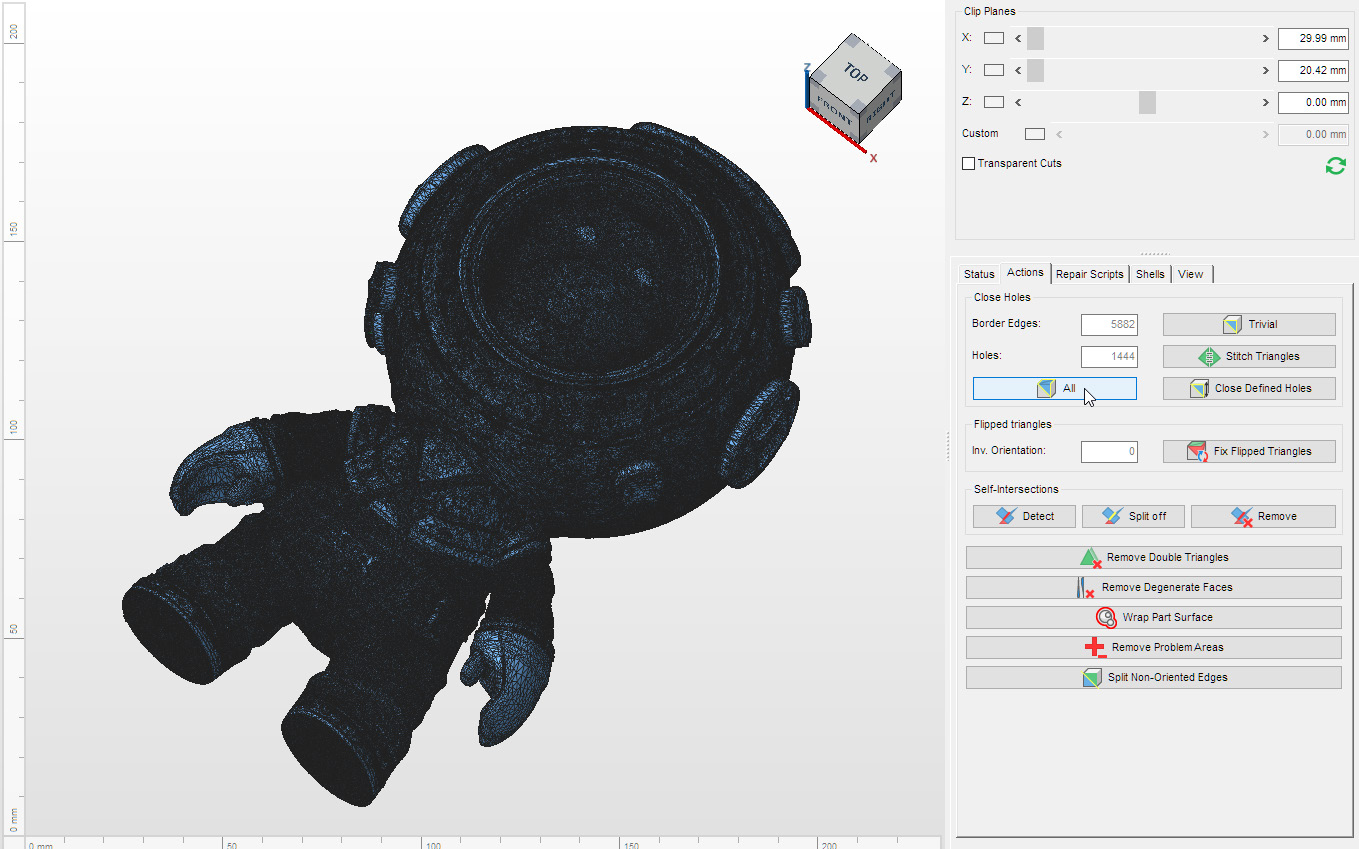Click left arrow of X clip plane
The image size is (1359, 849).
pyautogui.click(x=1018, y=38)
